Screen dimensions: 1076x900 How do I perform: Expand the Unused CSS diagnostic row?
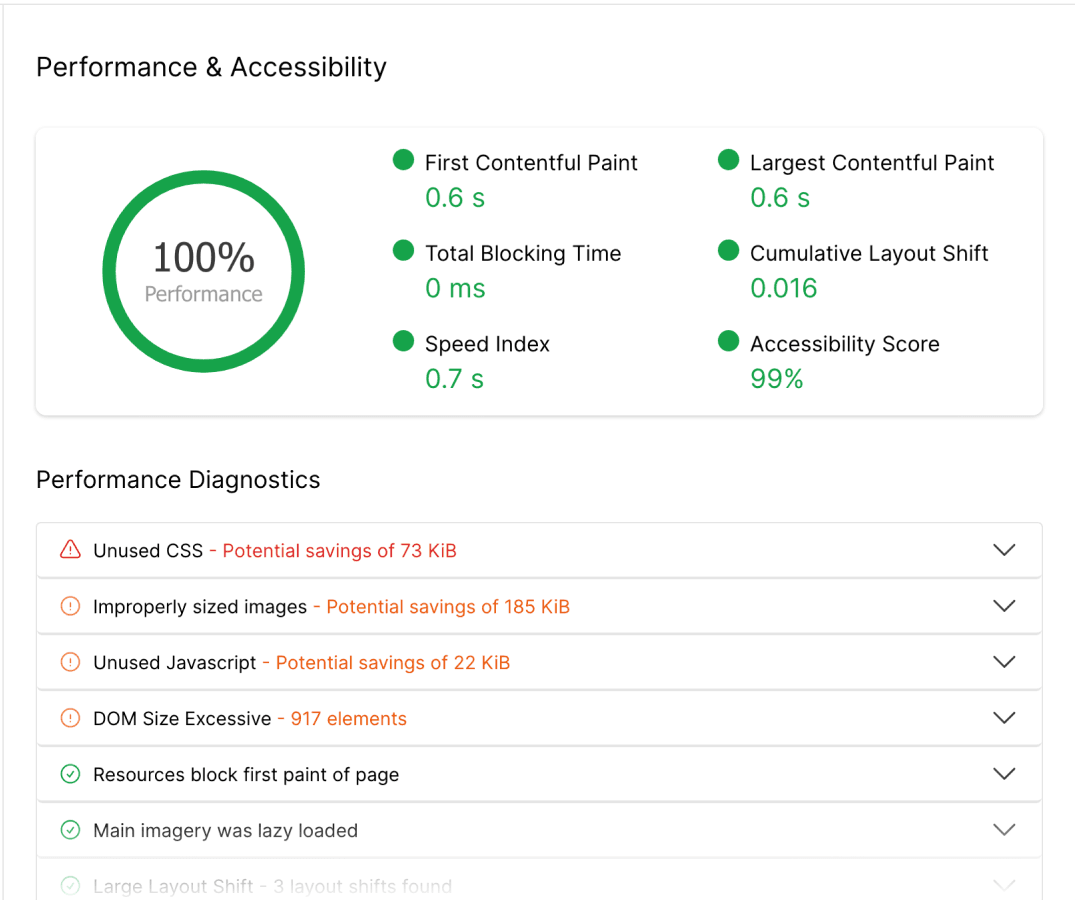pos(1004,550)
